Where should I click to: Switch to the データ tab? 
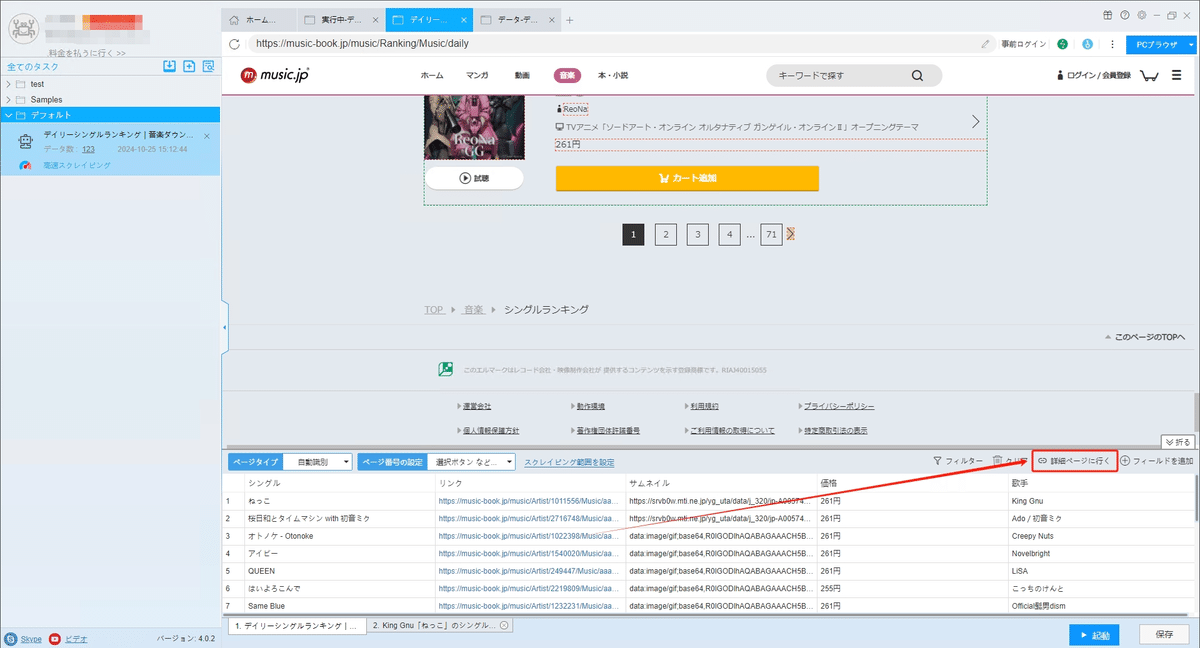click(516, 20)
